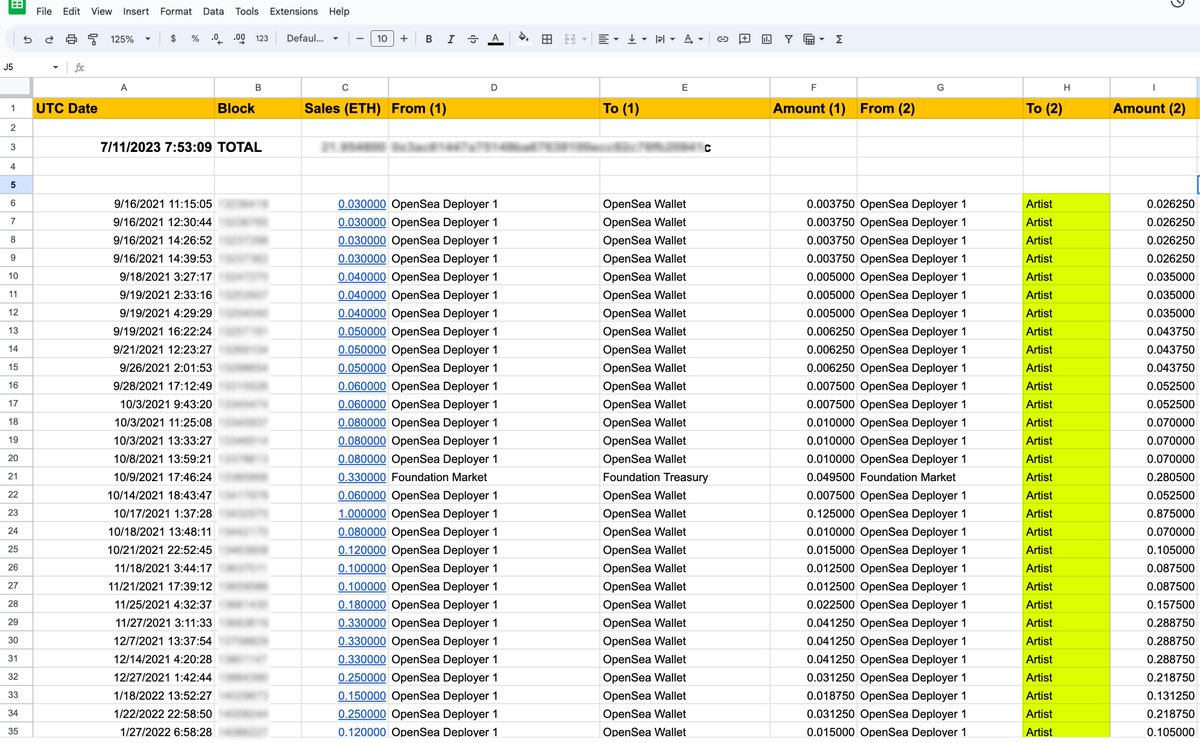The image size is (1200, 743).
Task: Open the borders menu
Action: (547, 39)
